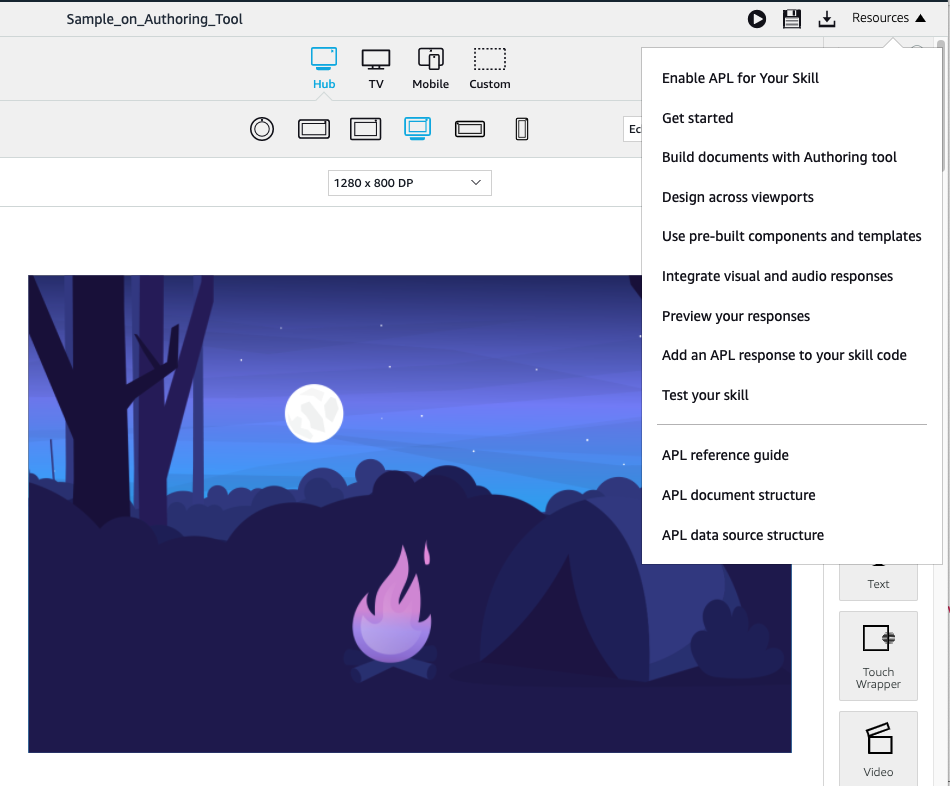
Task: Collapse the Resources dropdown menu
Action: tap(888, 18)
